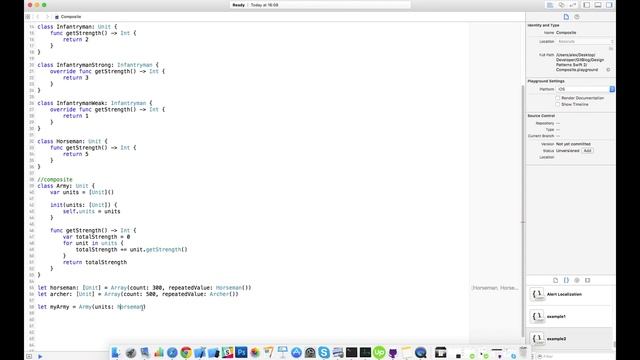Click the Composite breadcrumb in jump bar
Image resolution: width=640 pixels, height=360 pixels.
pyautogui.click(x=68, y=17)
